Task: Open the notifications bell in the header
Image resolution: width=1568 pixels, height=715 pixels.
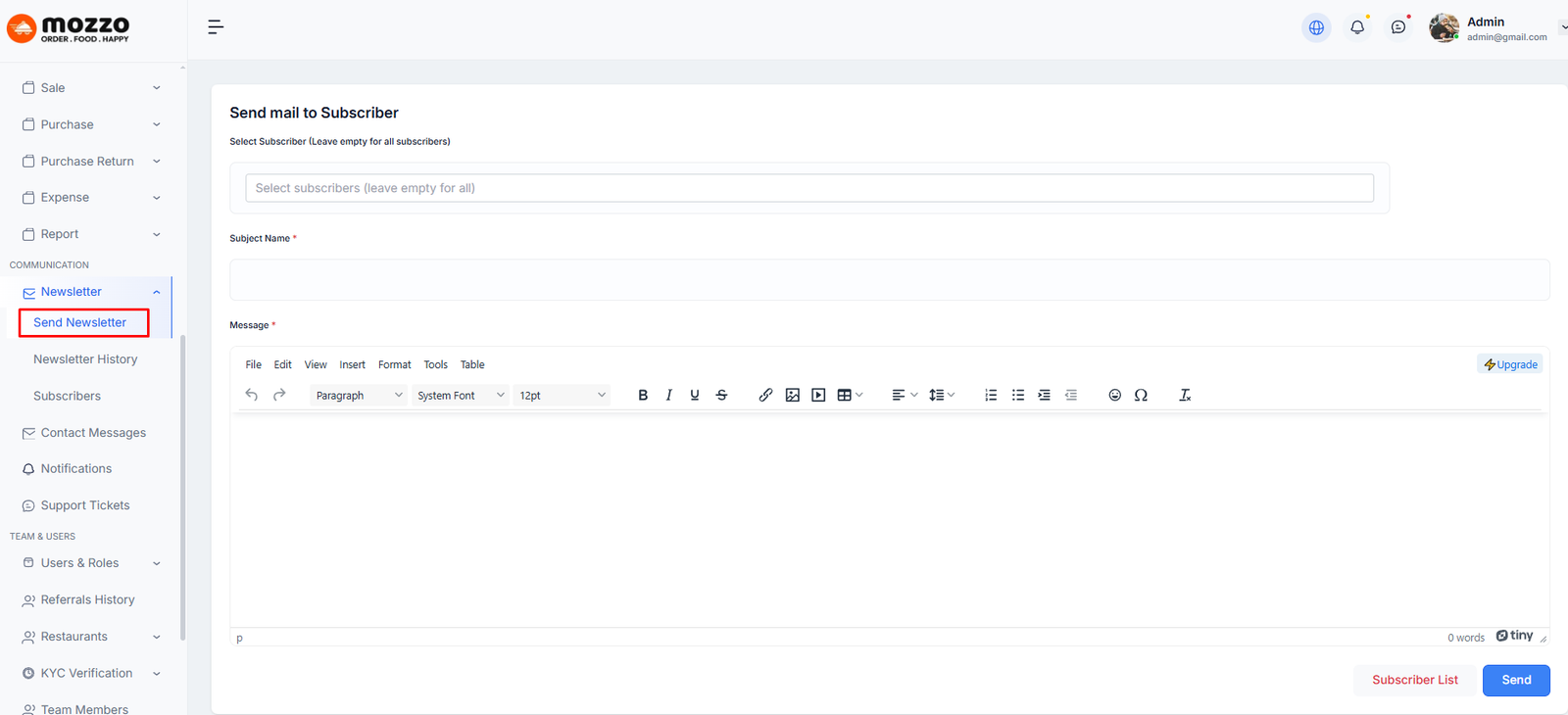Action: [1357, 27]
